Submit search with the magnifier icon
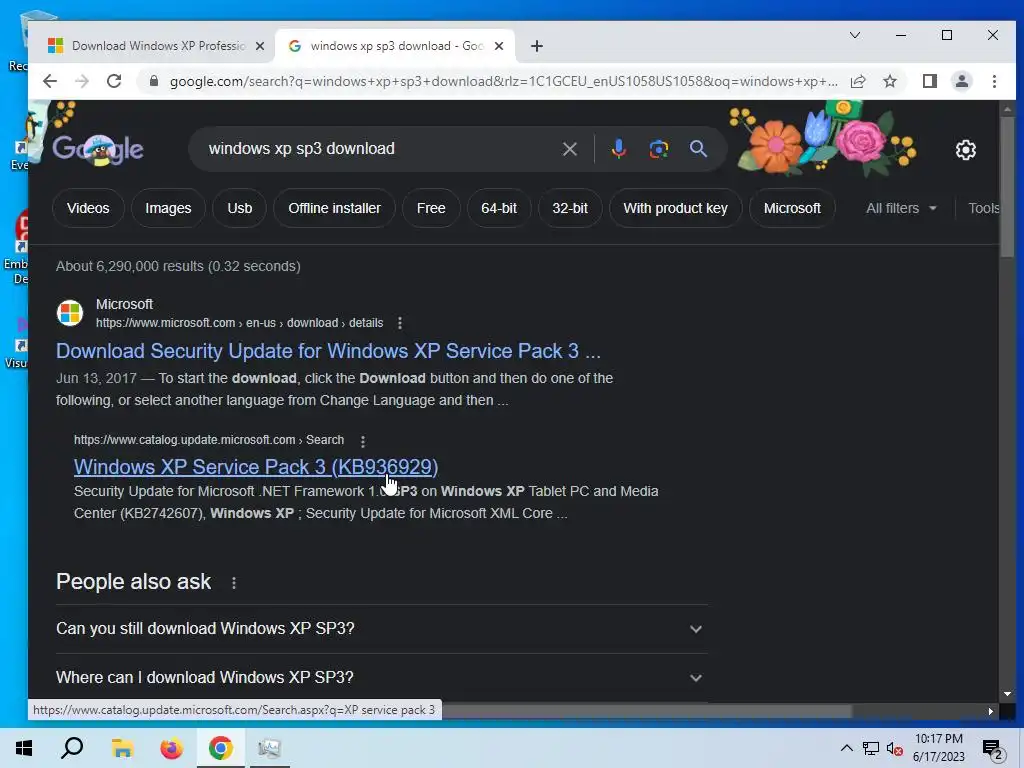 point(698,149)
